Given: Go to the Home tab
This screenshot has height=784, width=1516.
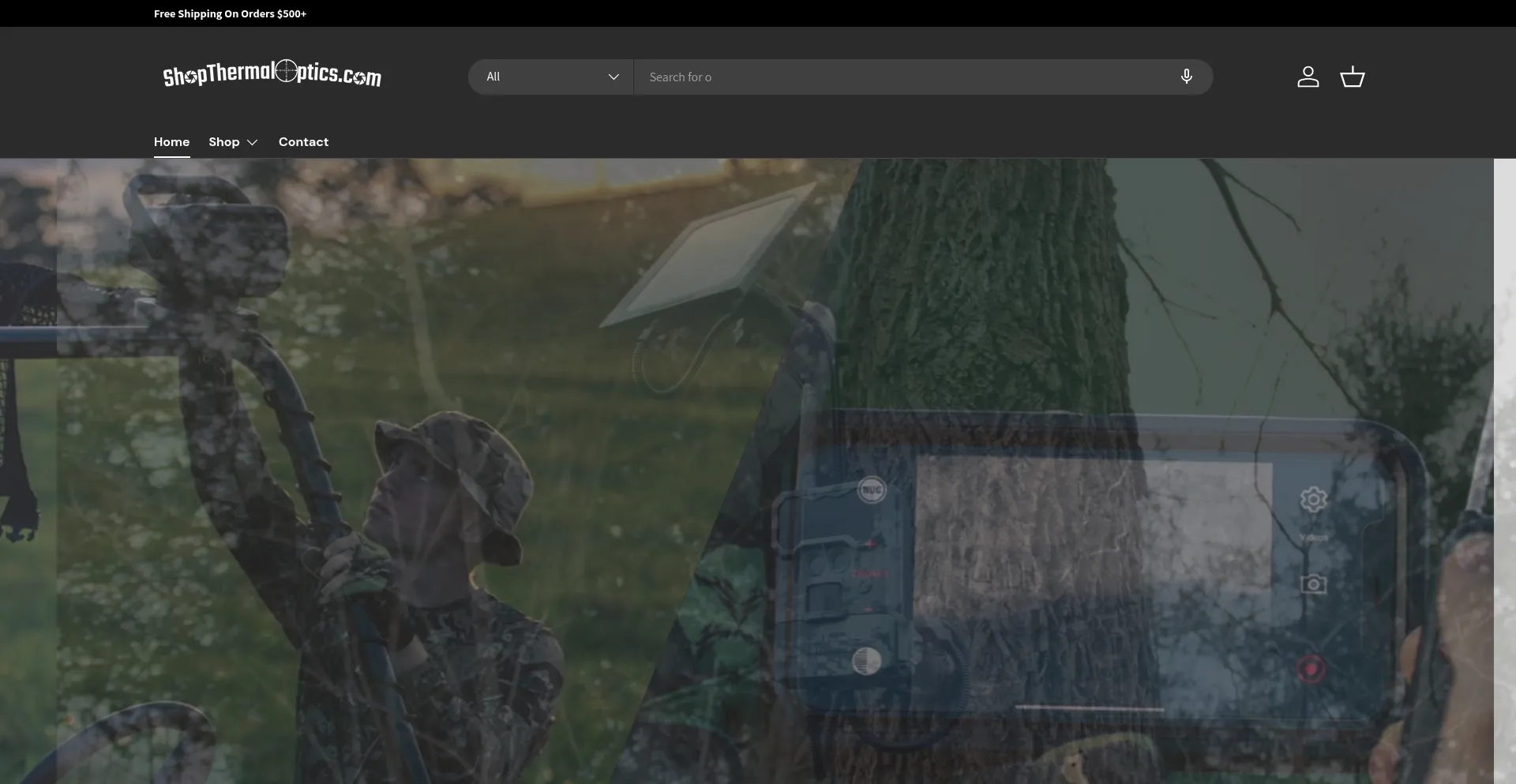Looking at the screenshot, I should pyautogui.click(x=171, y=142).
